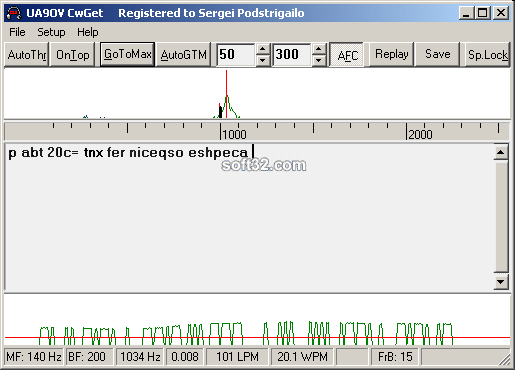
Task: Click the 'MF: 140 Hz' status cell
Action: [34, 357]
